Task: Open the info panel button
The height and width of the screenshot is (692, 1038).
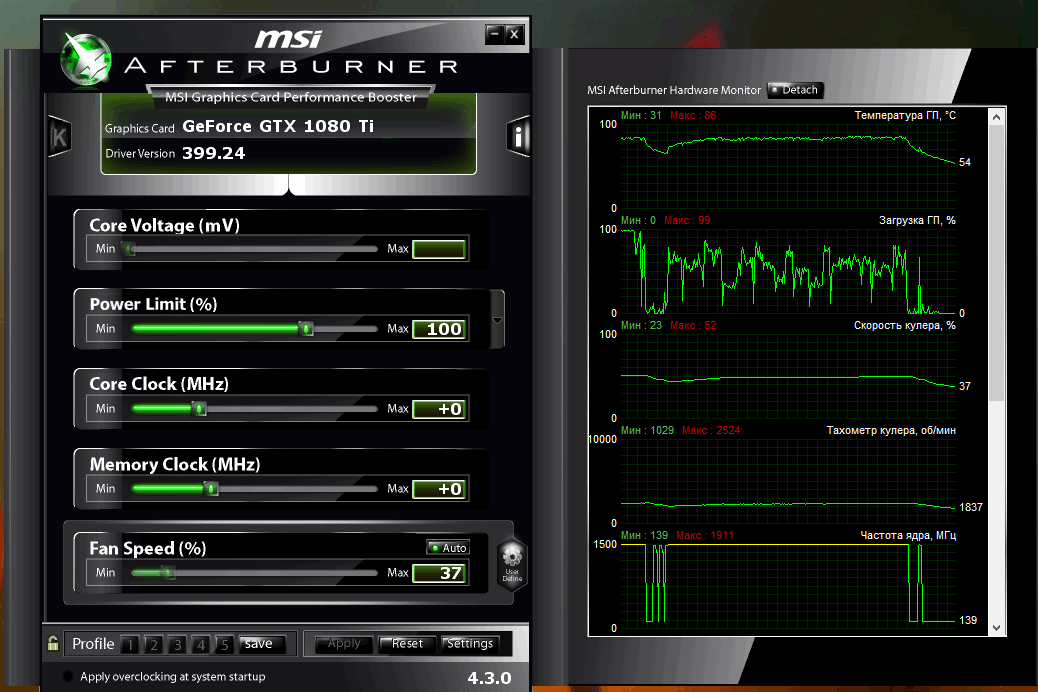Action: (x=518, y=136)
